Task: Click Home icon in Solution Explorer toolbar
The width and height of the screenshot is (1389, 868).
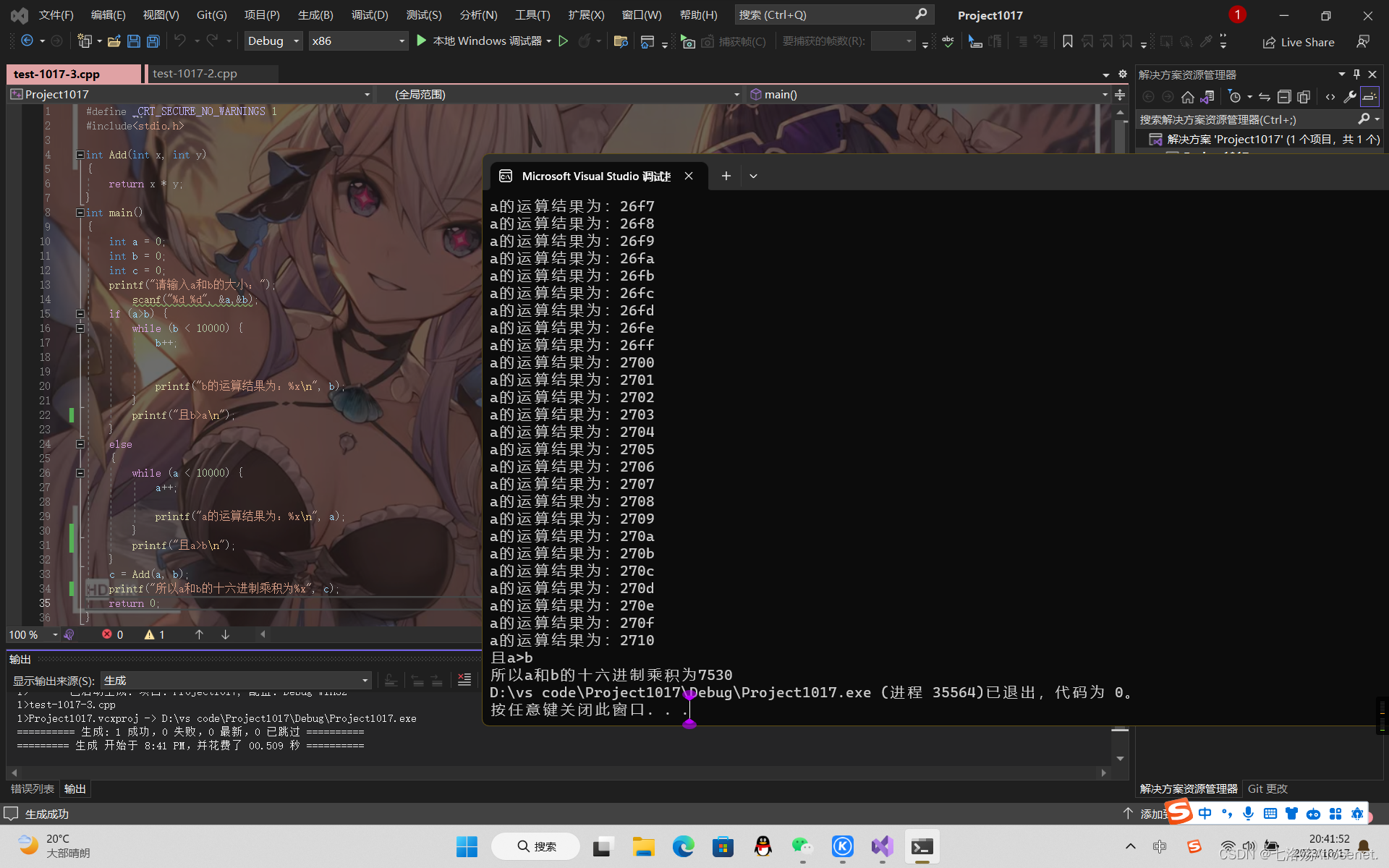Action: click(x=1187, y=97)
